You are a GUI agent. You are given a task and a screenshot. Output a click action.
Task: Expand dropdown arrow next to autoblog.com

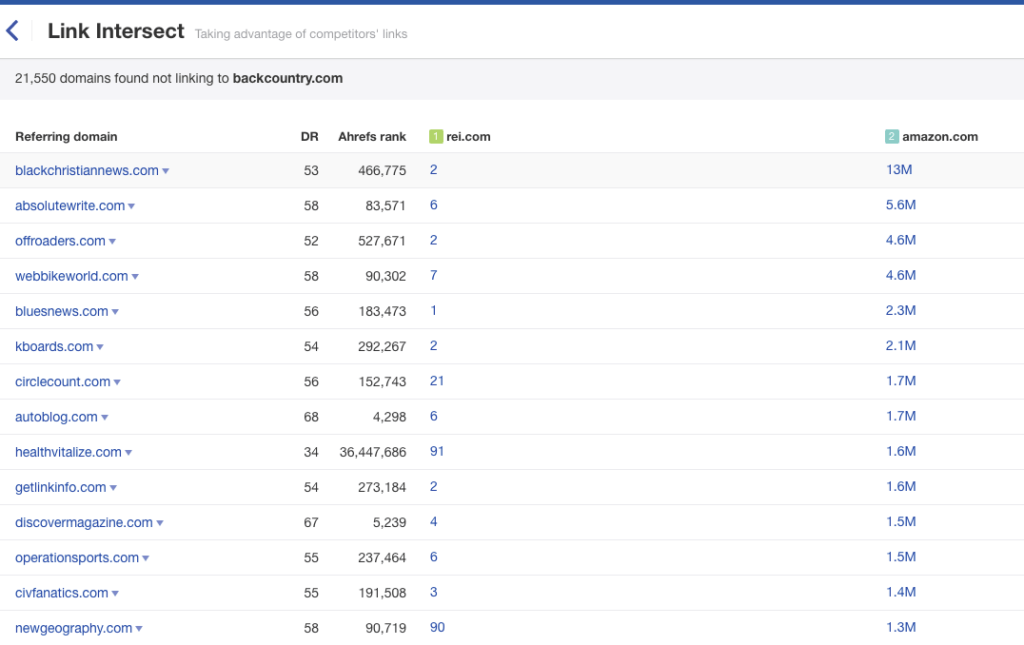104,418
